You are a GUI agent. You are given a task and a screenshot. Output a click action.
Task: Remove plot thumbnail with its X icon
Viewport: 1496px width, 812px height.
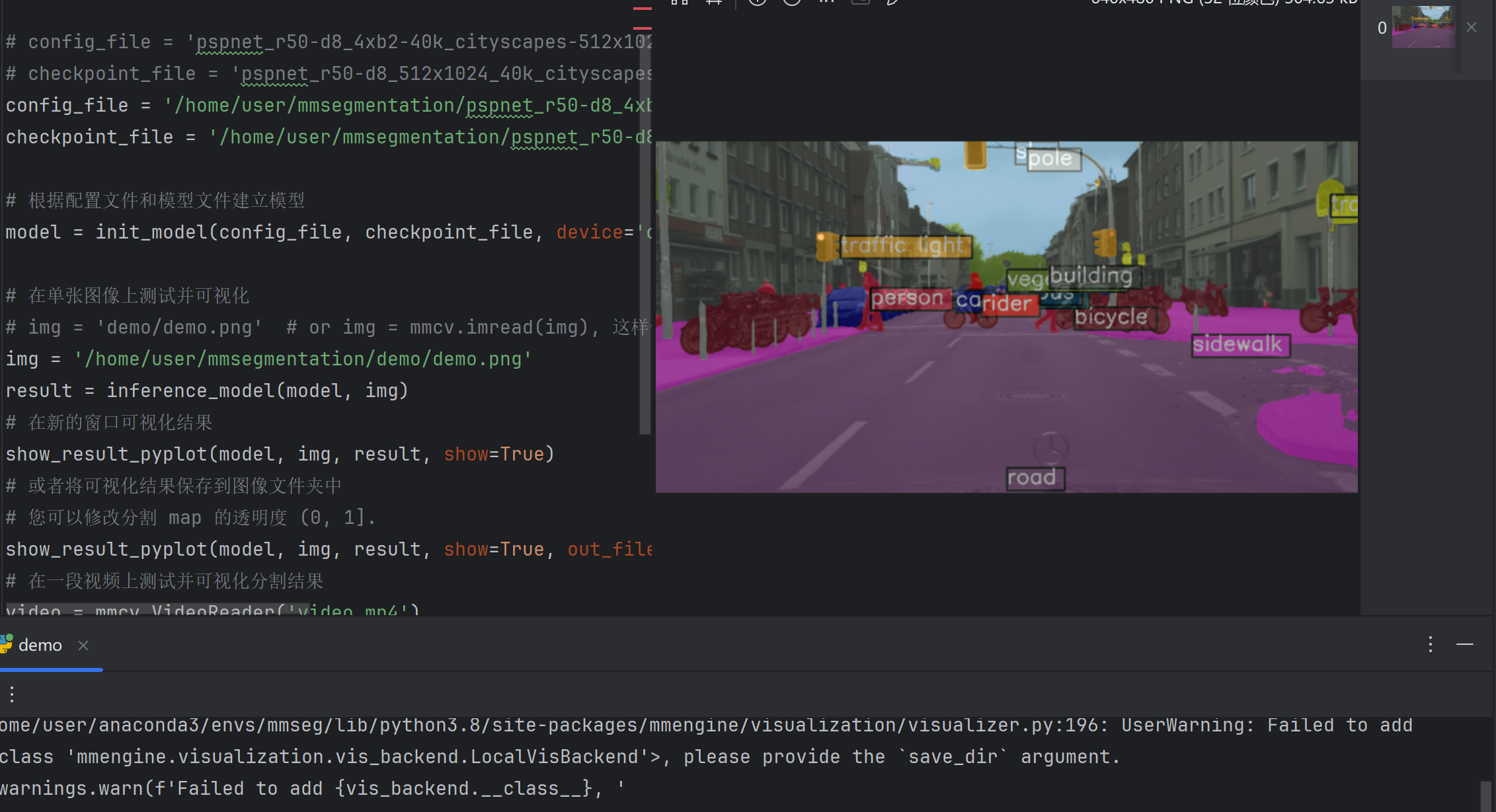point(1472,27)
